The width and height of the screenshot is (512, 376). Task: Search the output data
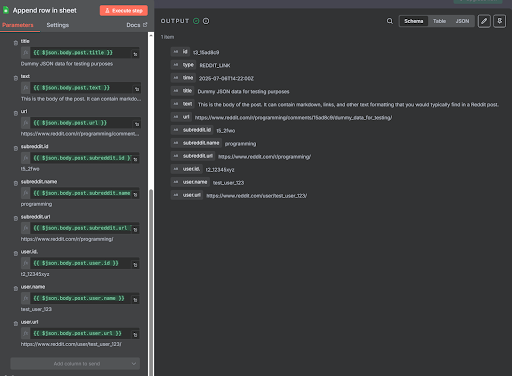pos(390,21)
